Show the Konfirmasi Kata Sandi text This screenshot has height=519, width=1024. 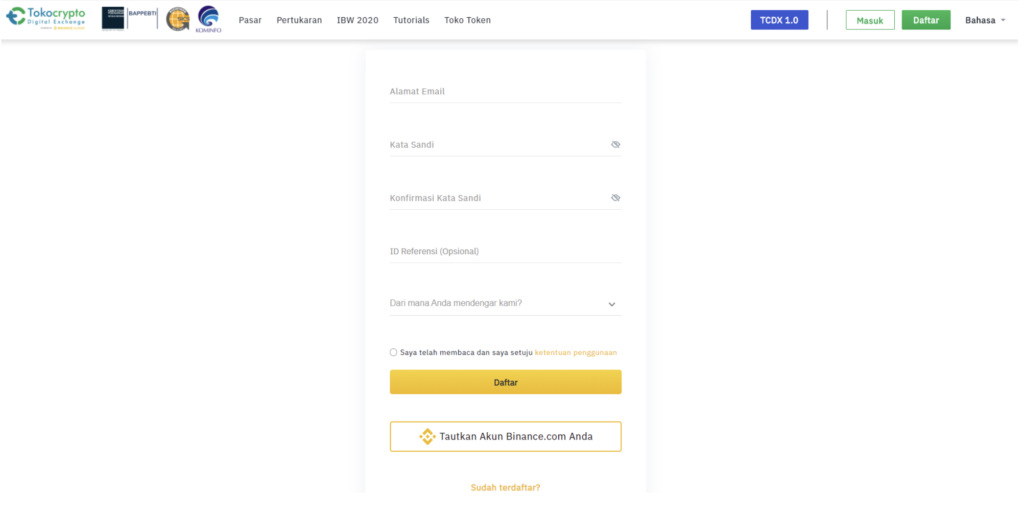coord(616,198)
